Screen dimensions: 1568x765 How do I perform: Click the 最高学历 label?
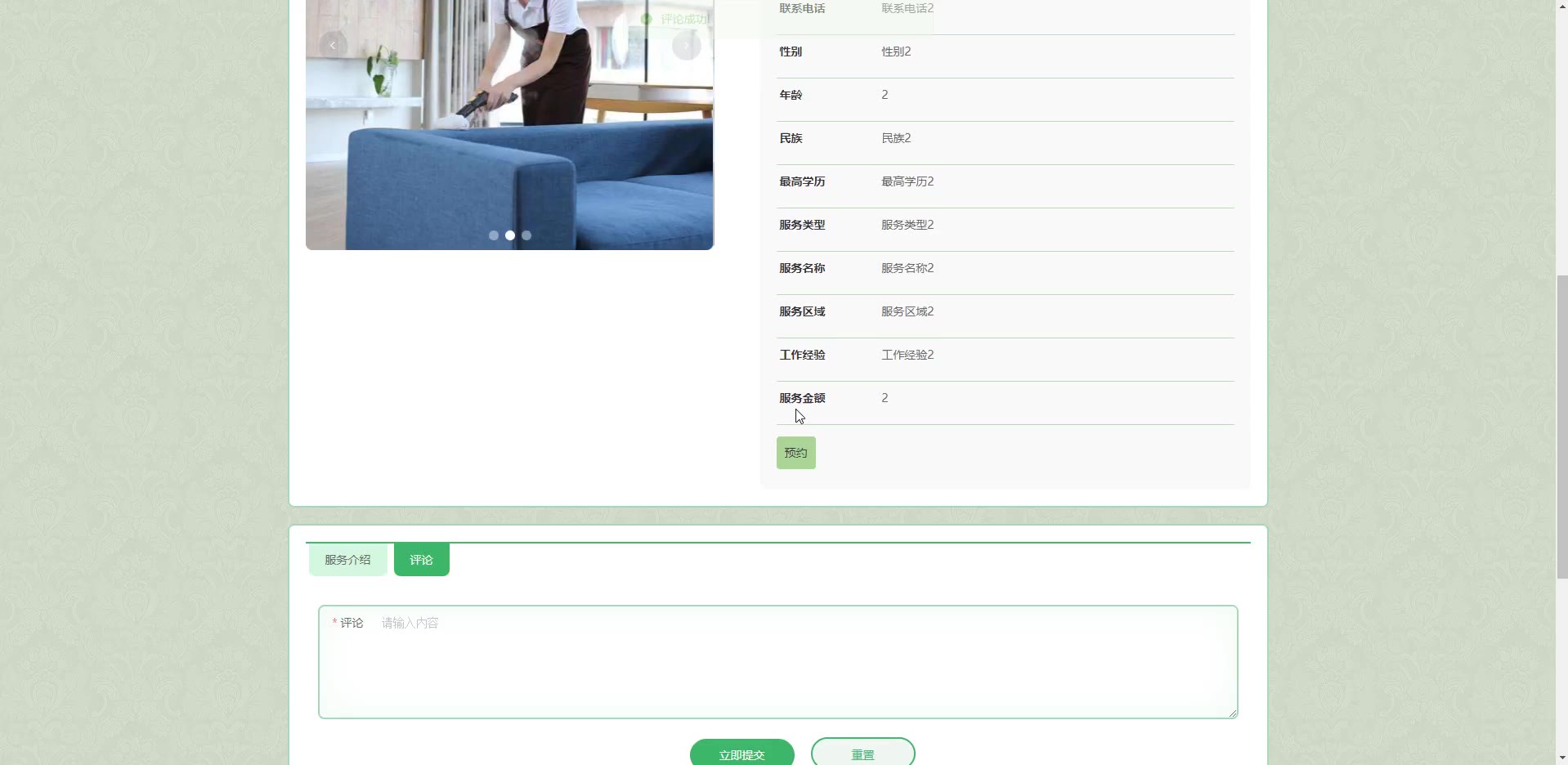coord(802,181)
